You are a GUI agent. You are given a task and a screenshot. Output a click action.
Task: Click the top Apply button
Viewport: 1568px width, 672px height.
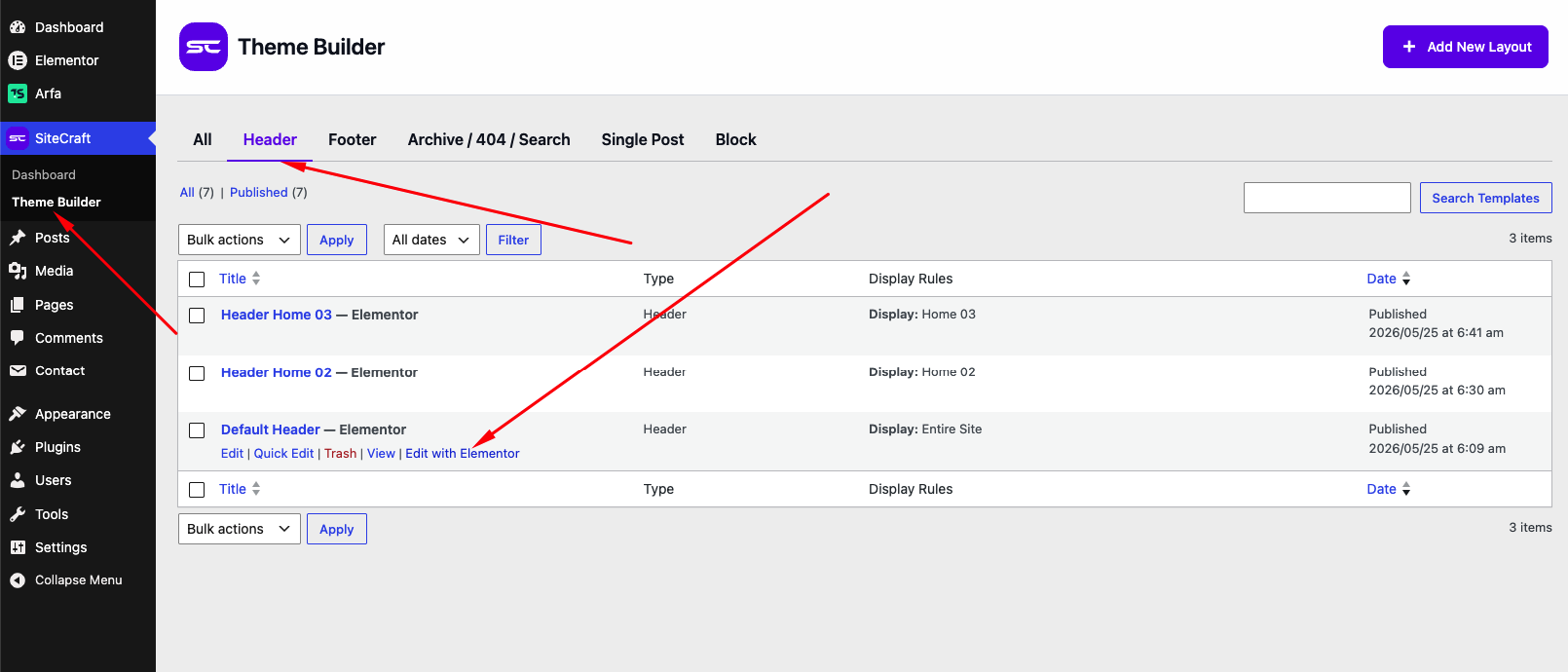(x=337, y=240)
